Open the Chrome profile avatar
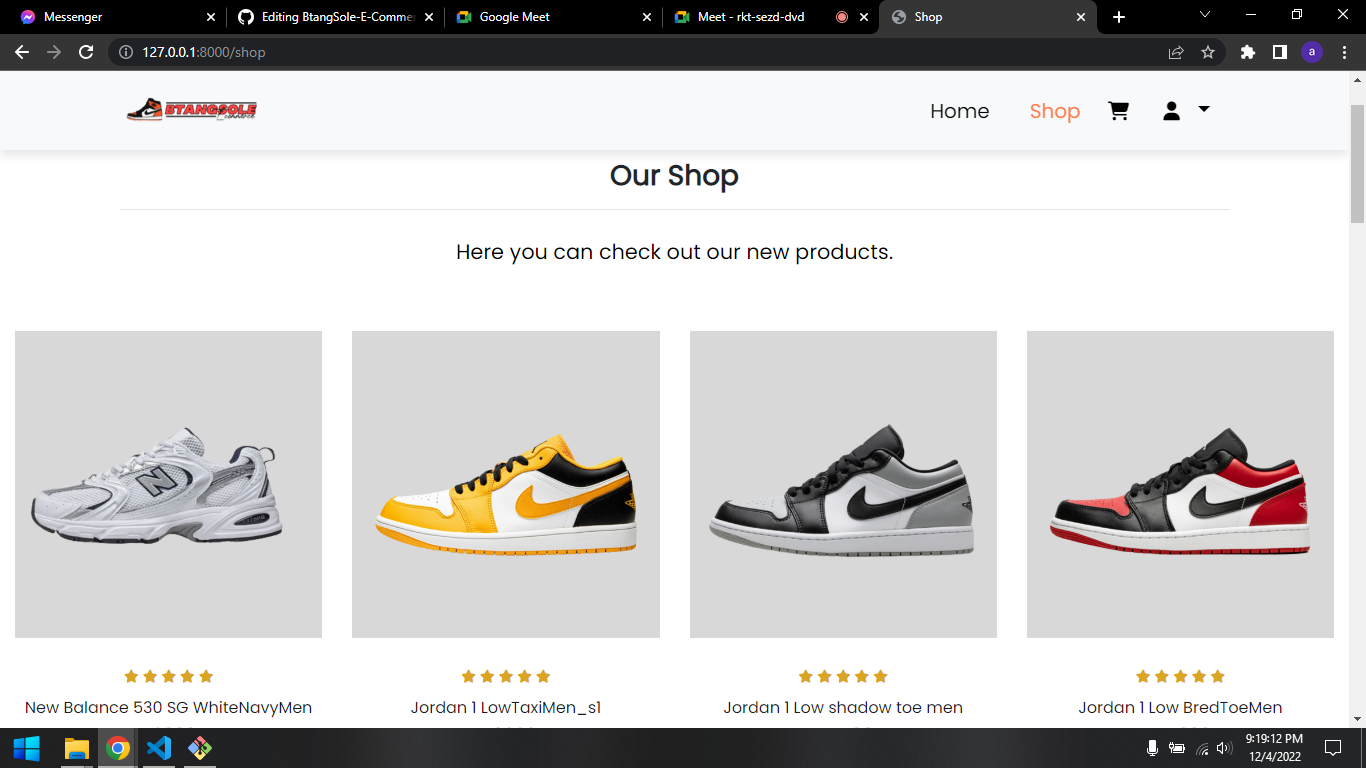Image resolution: width=1366 pixels, height=768 pixels. (x=1312, y=52)
